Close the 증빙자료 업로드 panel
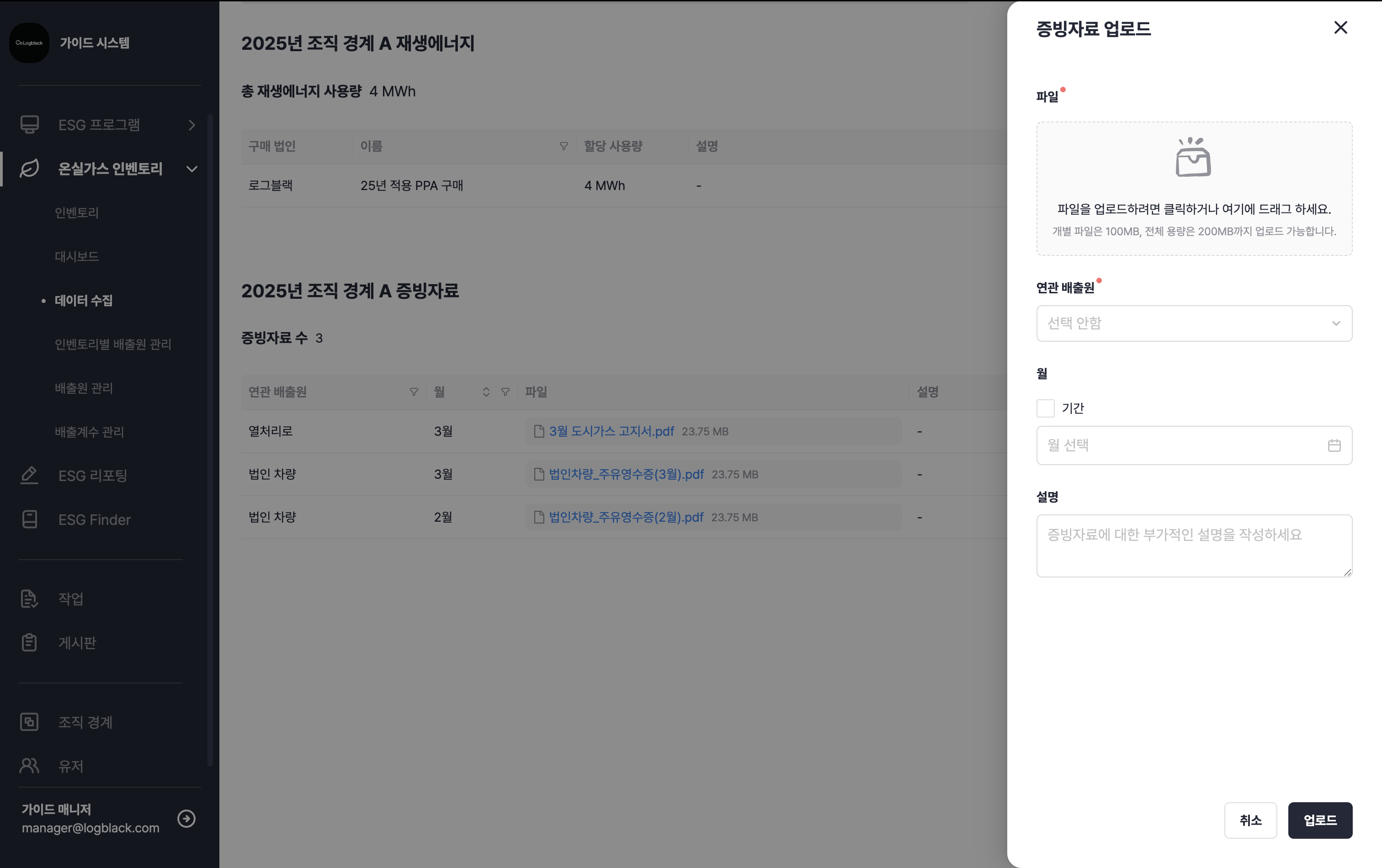 click(x=1340, y=27)
